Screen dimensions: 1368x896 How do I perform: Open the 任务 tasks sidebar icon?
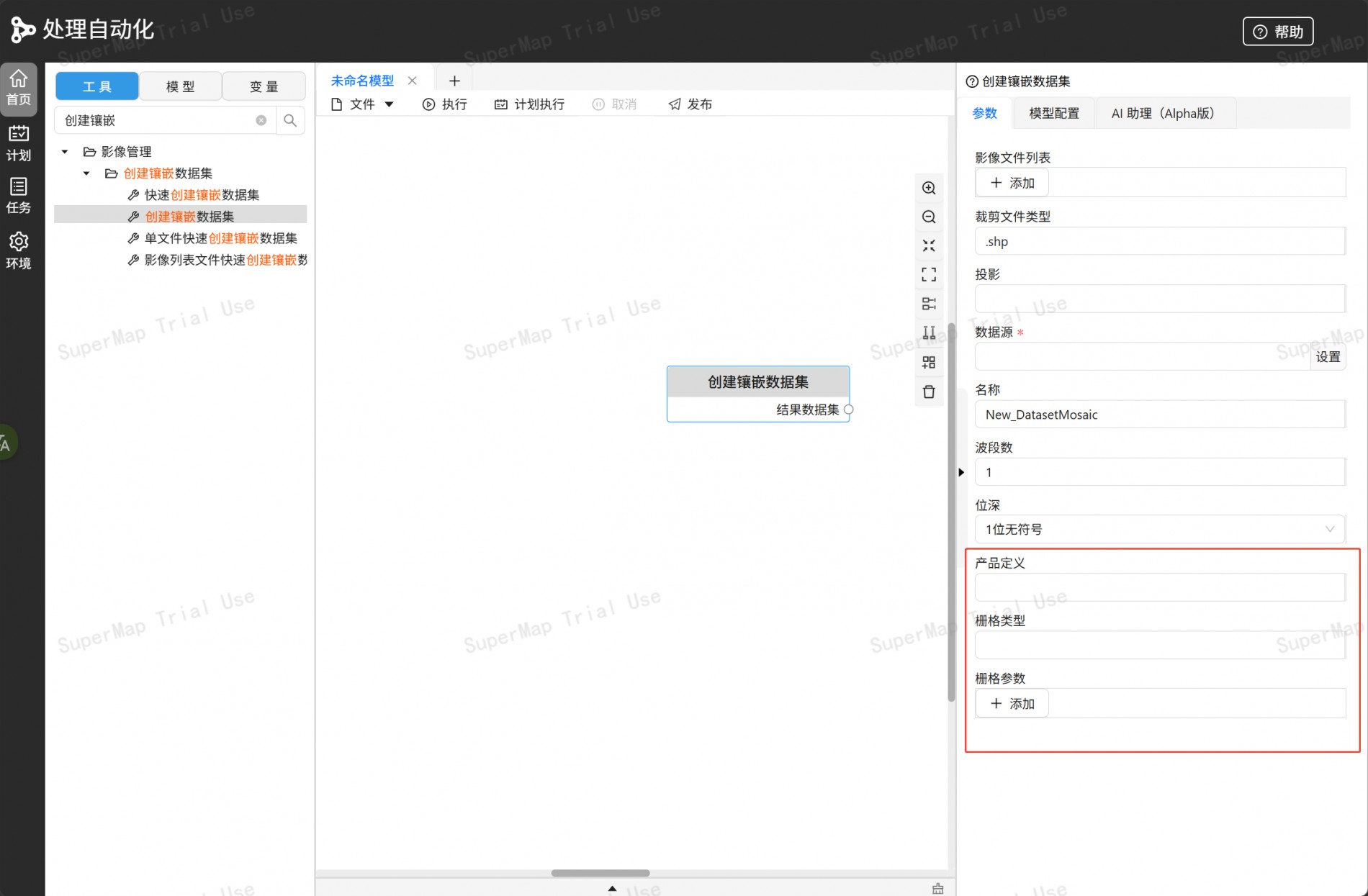click(x=19, y=196)
